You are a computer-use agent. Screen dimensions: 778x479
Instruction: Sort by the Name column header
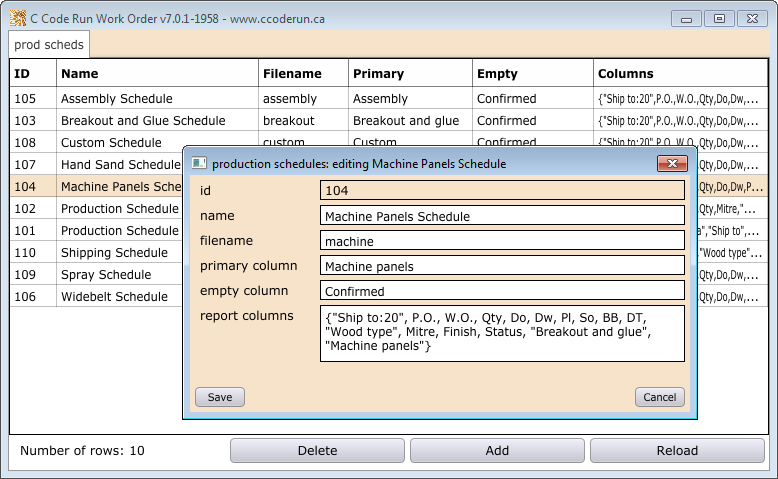click(x=157, y=73)
